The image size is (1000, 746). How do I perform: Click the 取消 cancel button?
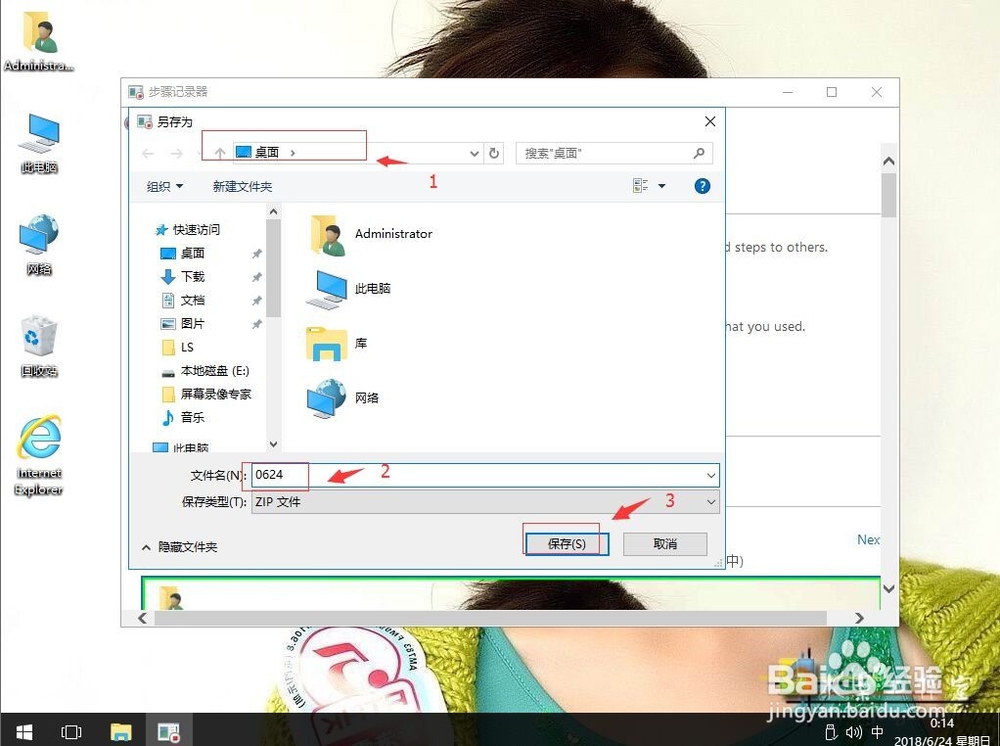click(x=665, y=544)
